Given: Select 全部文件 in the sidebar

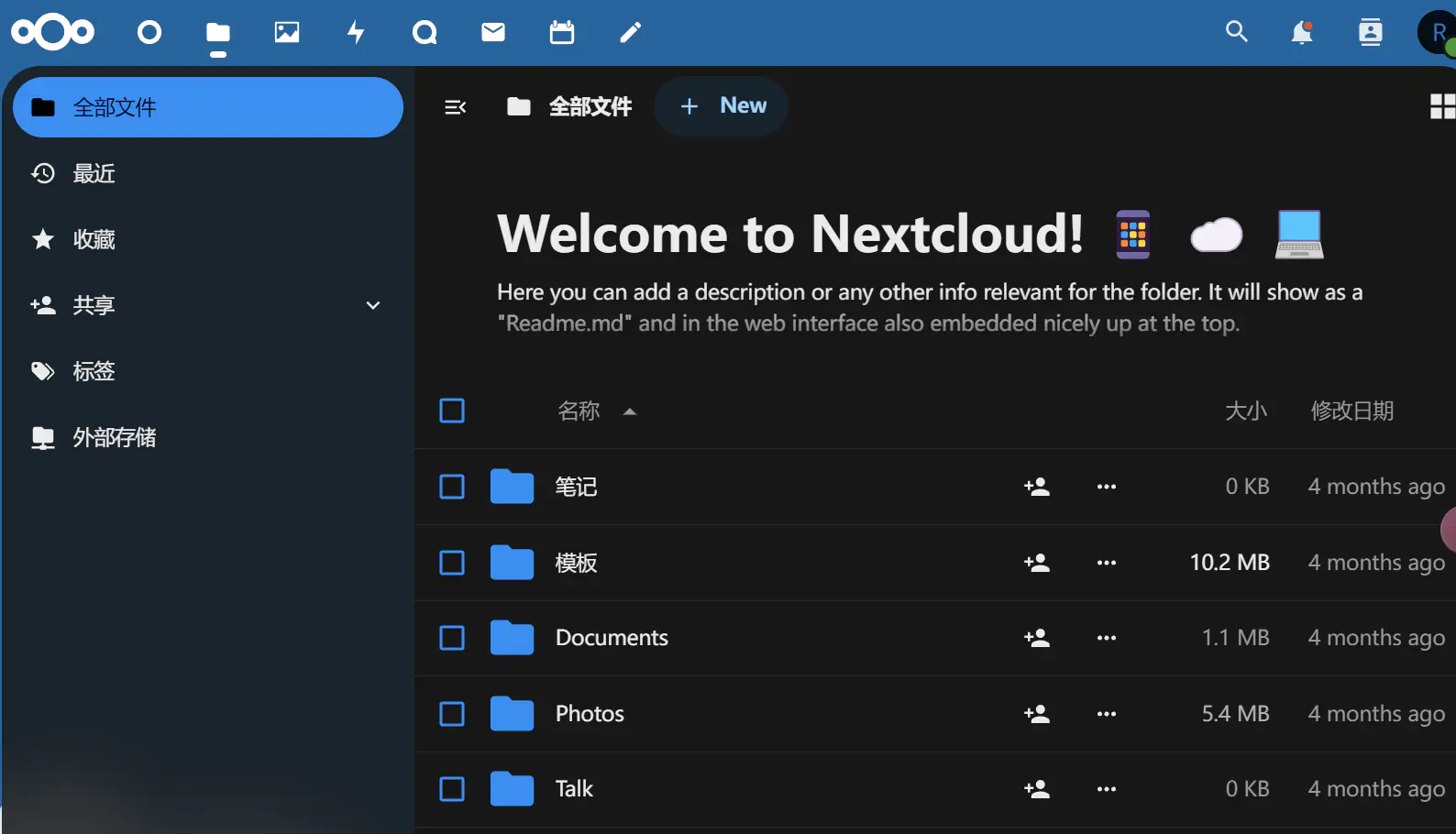Looking at the screenshot, I should pos(208,107).
